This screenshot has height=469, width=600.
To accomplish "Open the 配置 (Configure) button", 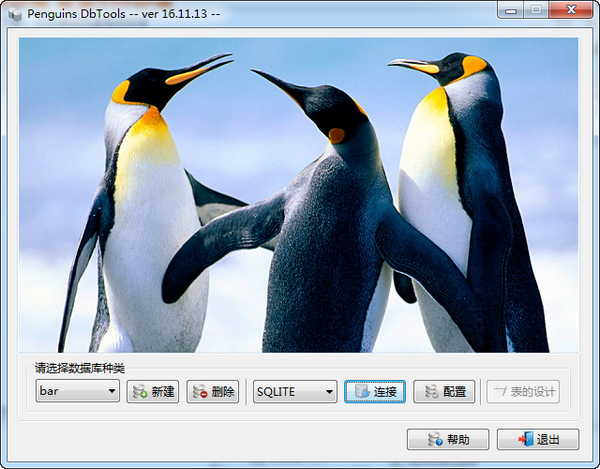I will tap(444, 391).
